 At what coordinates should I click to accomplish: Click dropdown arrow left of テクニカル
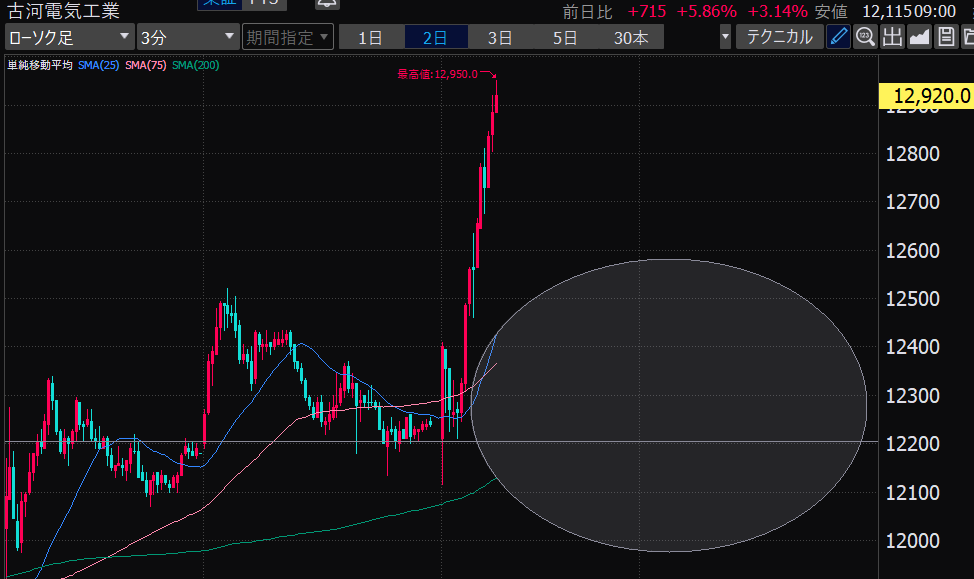click(x=725, y=38)
